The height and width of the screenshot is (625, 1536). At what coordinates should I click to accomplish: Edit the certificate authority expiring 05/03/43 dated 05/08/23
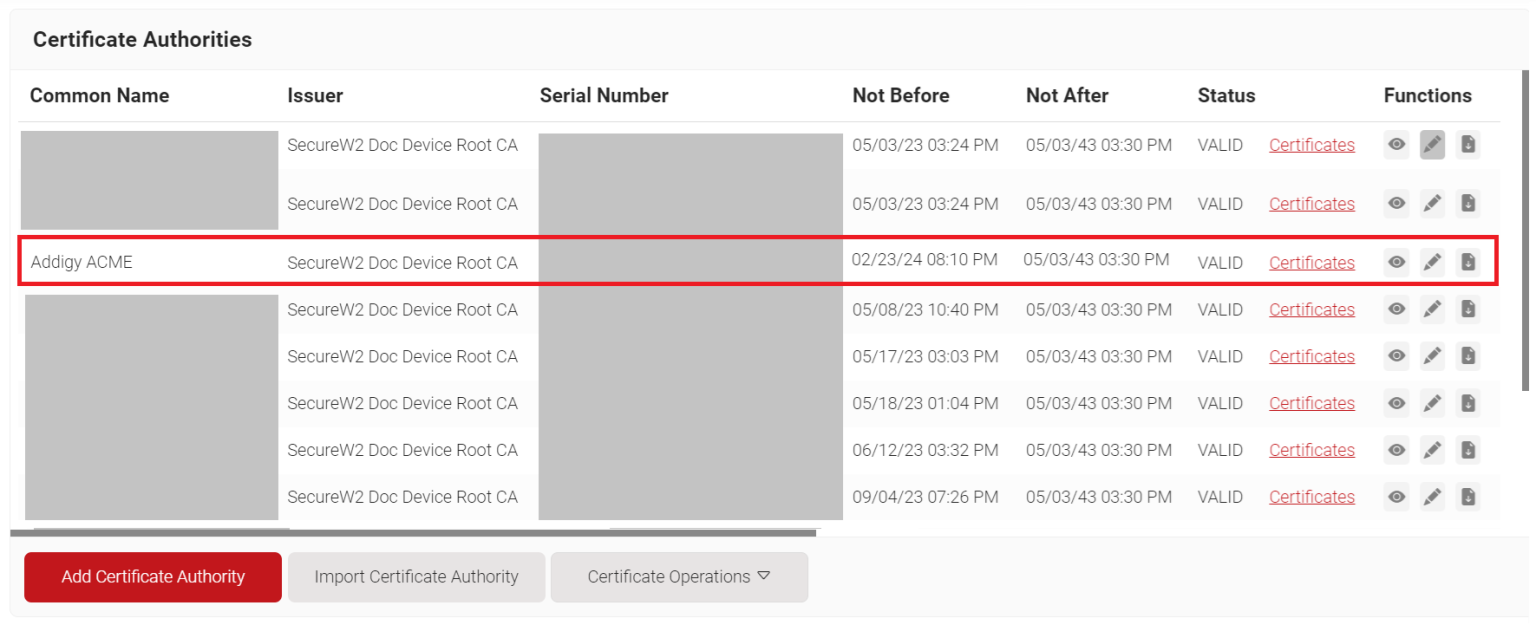[x=1432, y=309]
